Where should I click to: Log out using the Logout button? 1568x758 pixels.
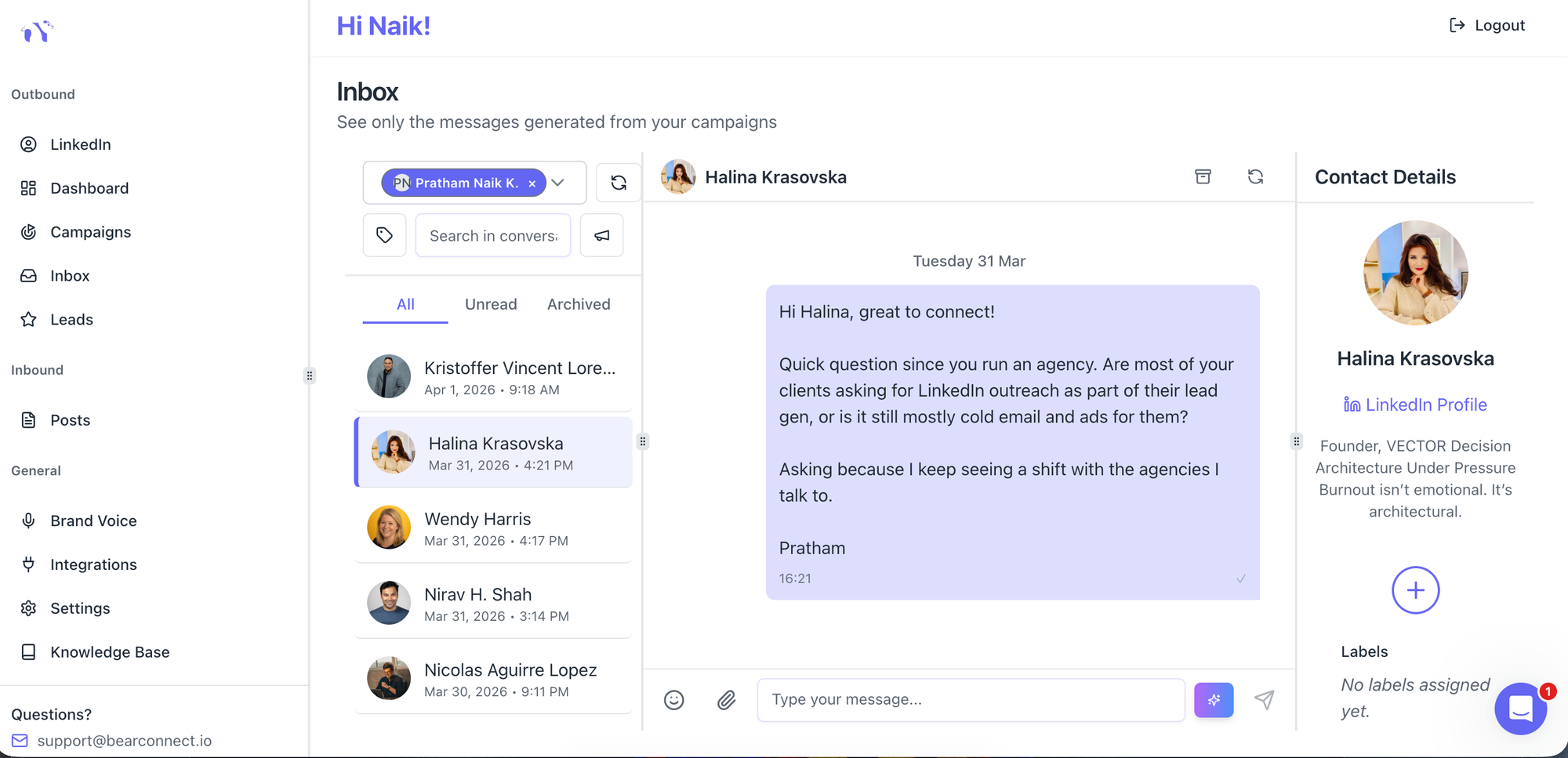1487,25
